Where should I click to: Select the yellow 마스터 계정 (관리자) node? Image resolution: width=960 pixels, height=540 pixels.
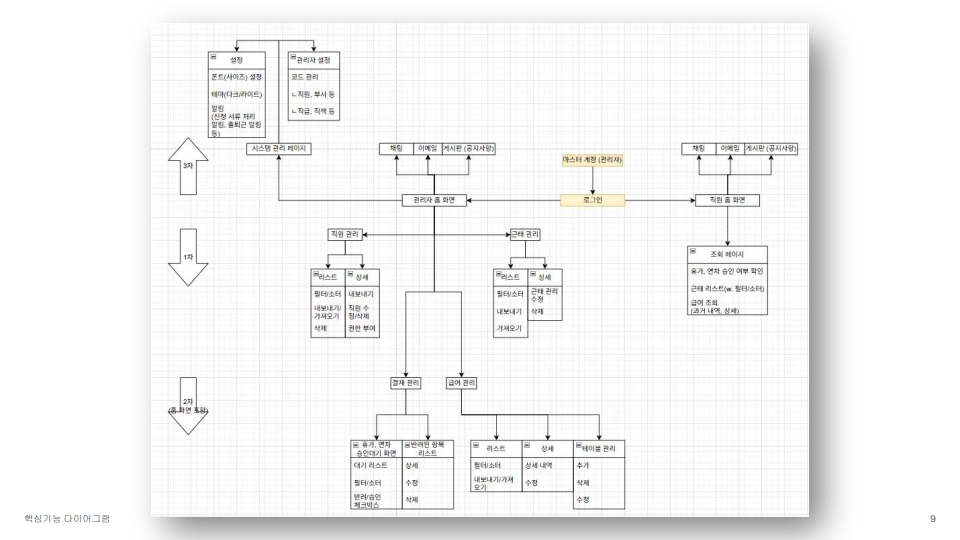coord(592,160)
